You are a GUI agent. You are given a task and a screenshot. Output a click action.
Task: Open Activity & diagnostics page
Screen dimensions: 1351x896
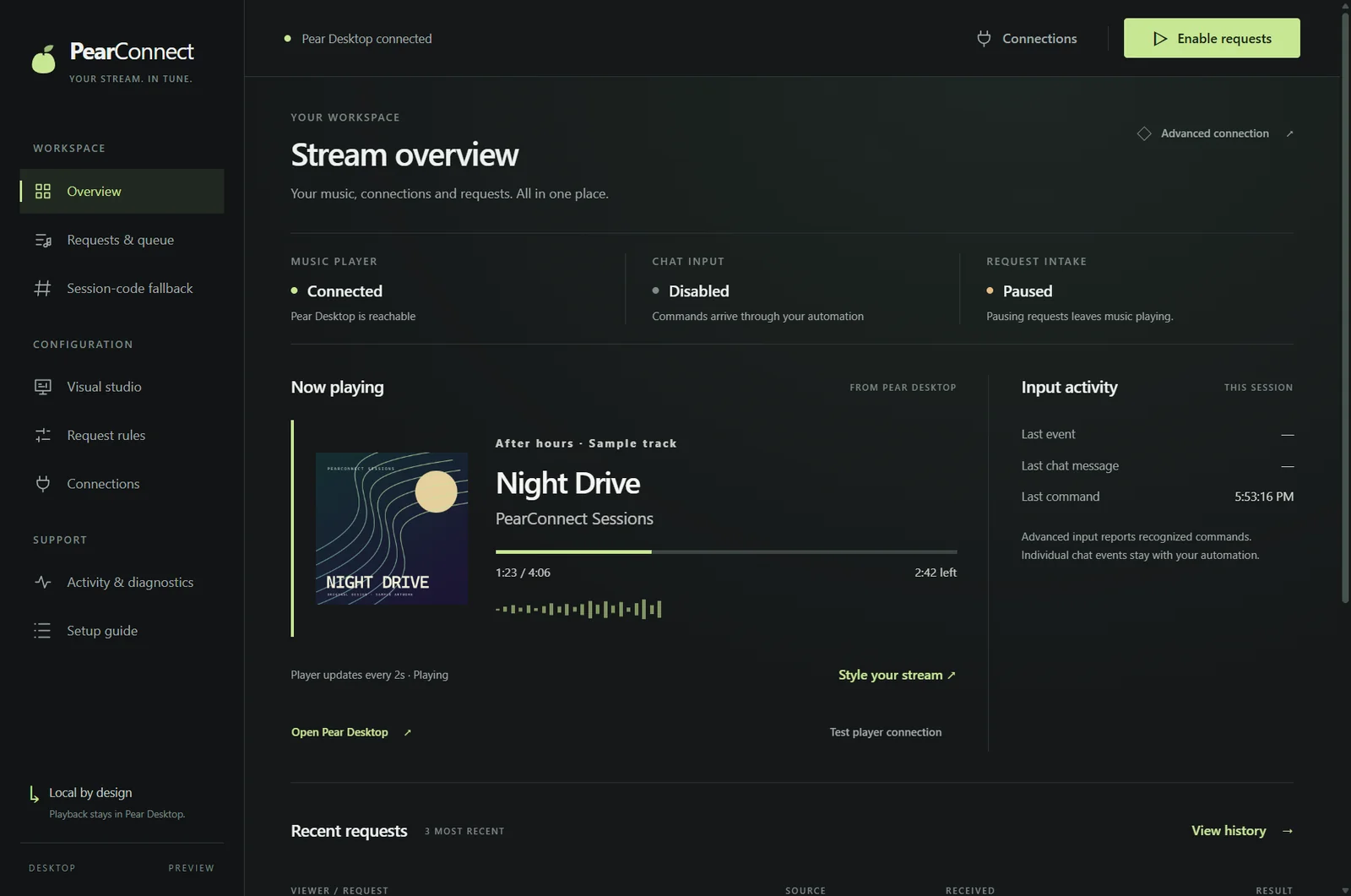pyautogui.click(x=122, y=582)
